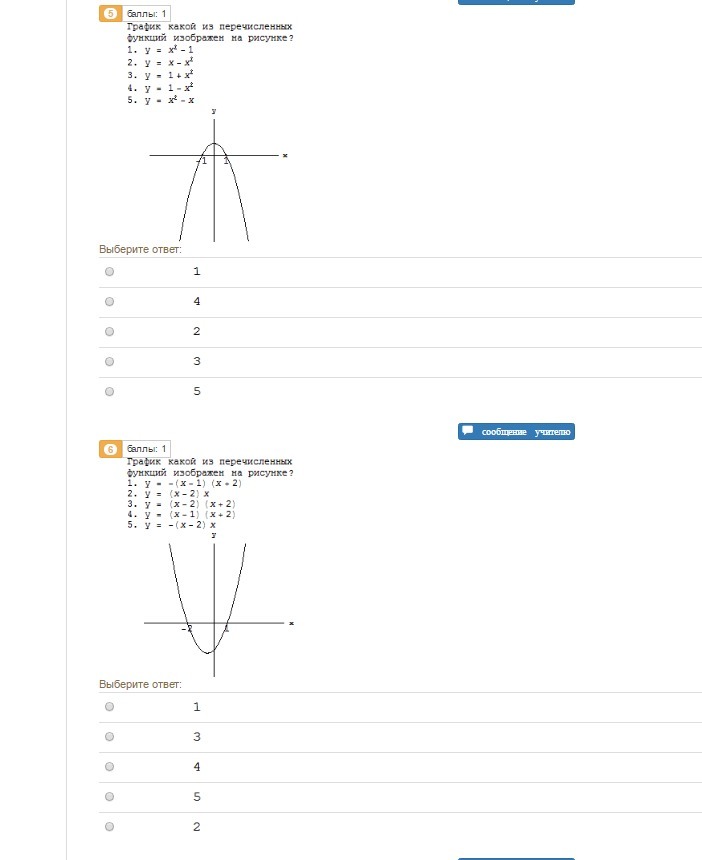The image size is (702, 860).
Task: Click the partially visible blue button at top
Action: (516, 2)
